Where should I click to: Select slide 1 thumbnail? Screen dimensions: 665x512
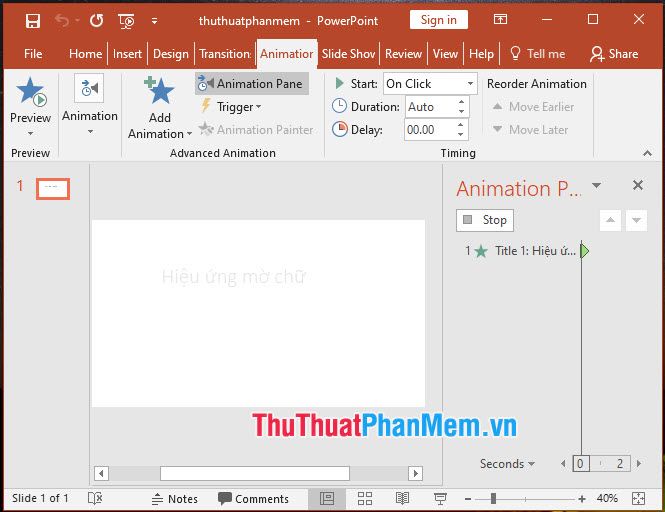pos(53,189)
